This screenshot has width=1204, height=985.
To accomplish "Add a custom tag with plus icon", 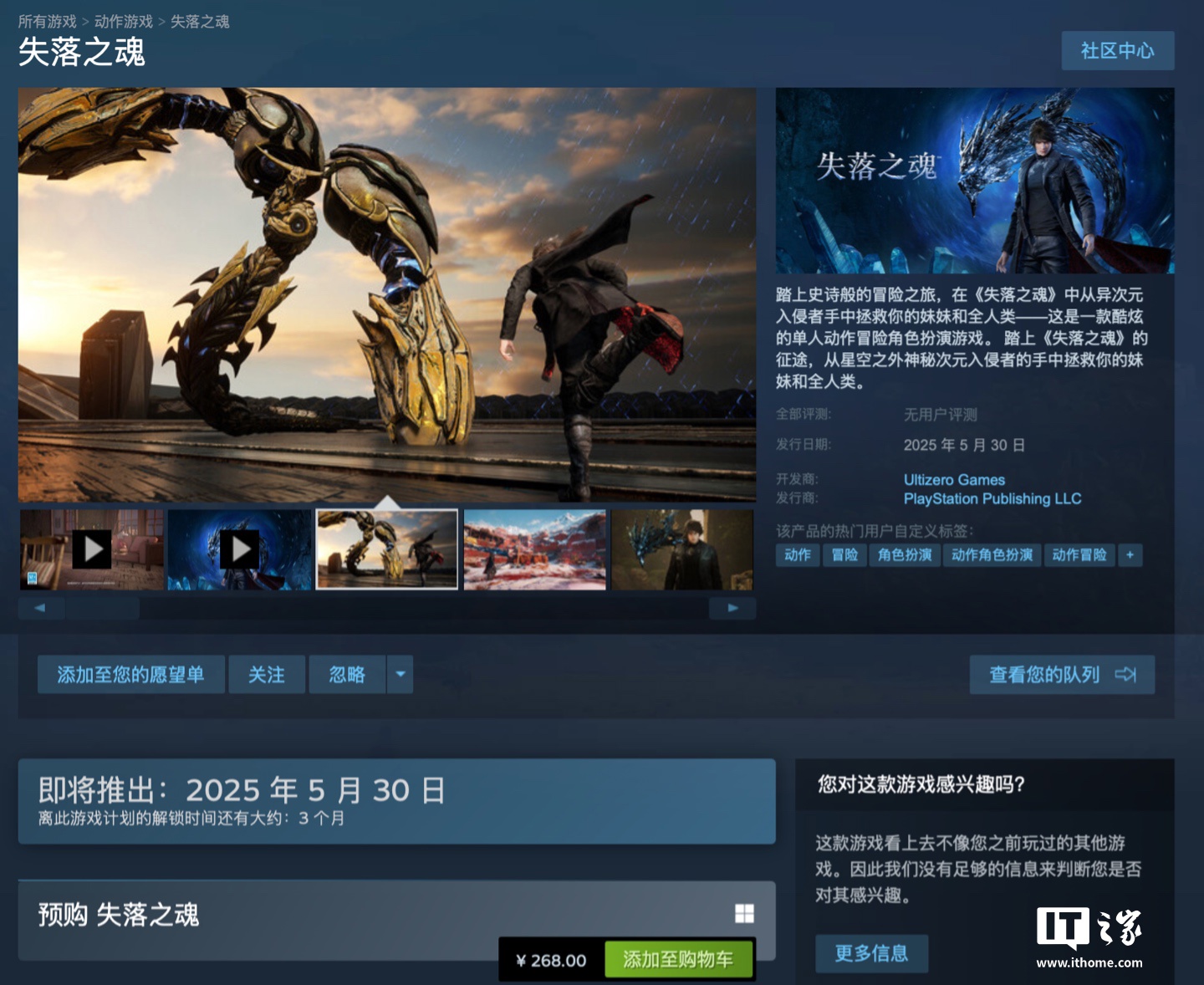I will 1130,555.
